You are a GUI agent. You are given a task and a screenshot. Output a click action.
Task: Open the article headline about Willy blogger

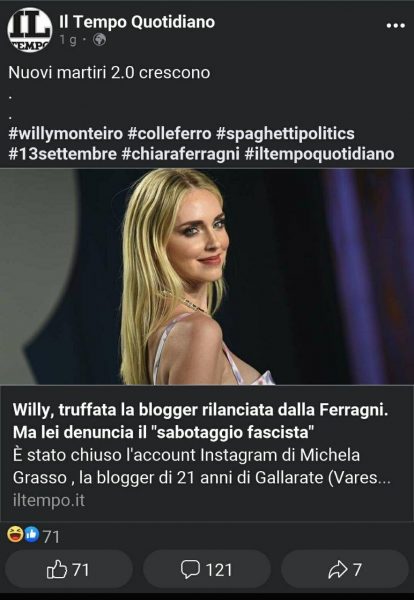point(200,421)
